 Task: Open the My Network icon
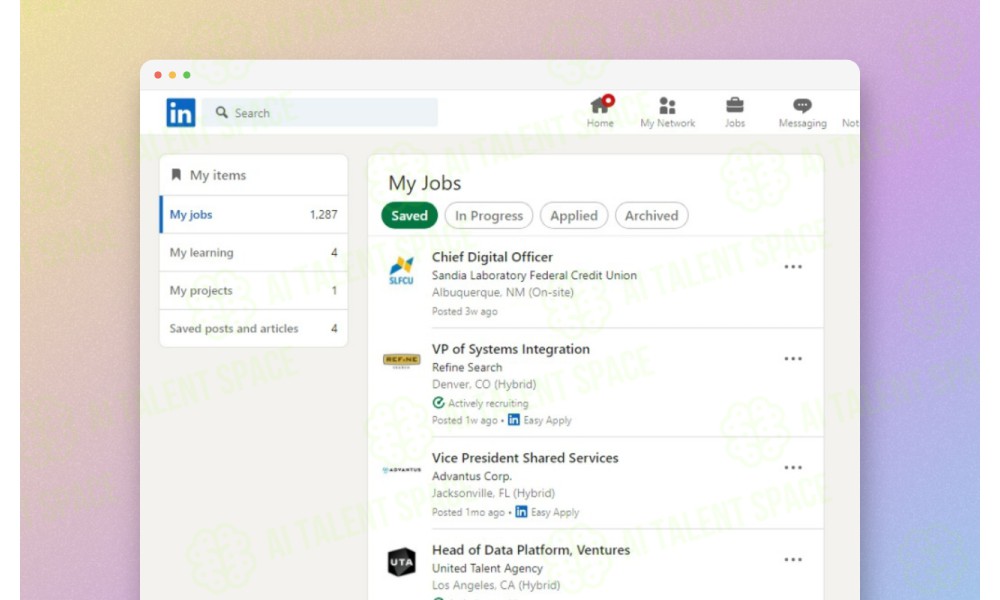[667, 105]
